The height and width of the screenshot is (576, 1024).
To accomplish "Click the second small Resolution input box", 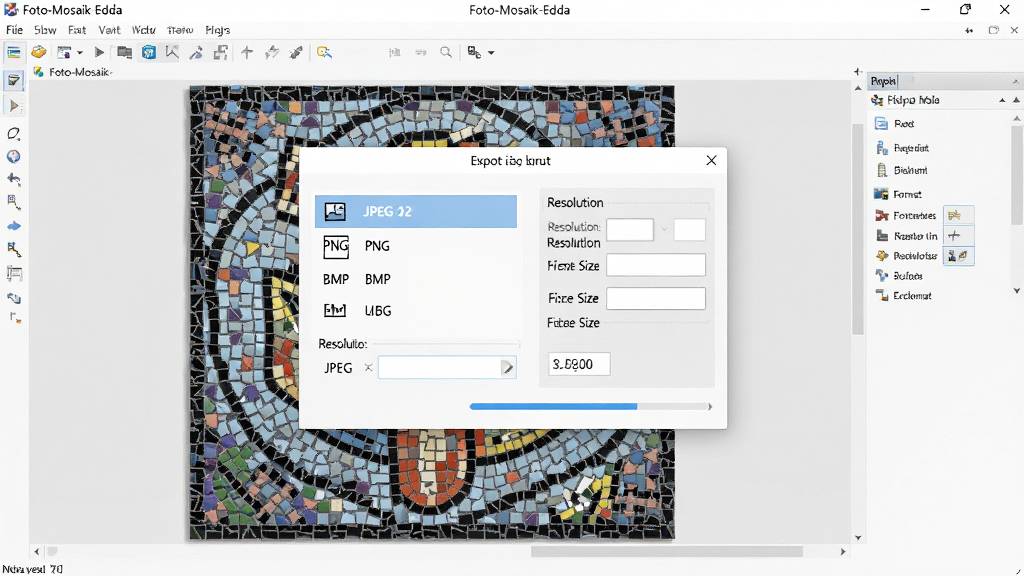I will pos(690,230).
